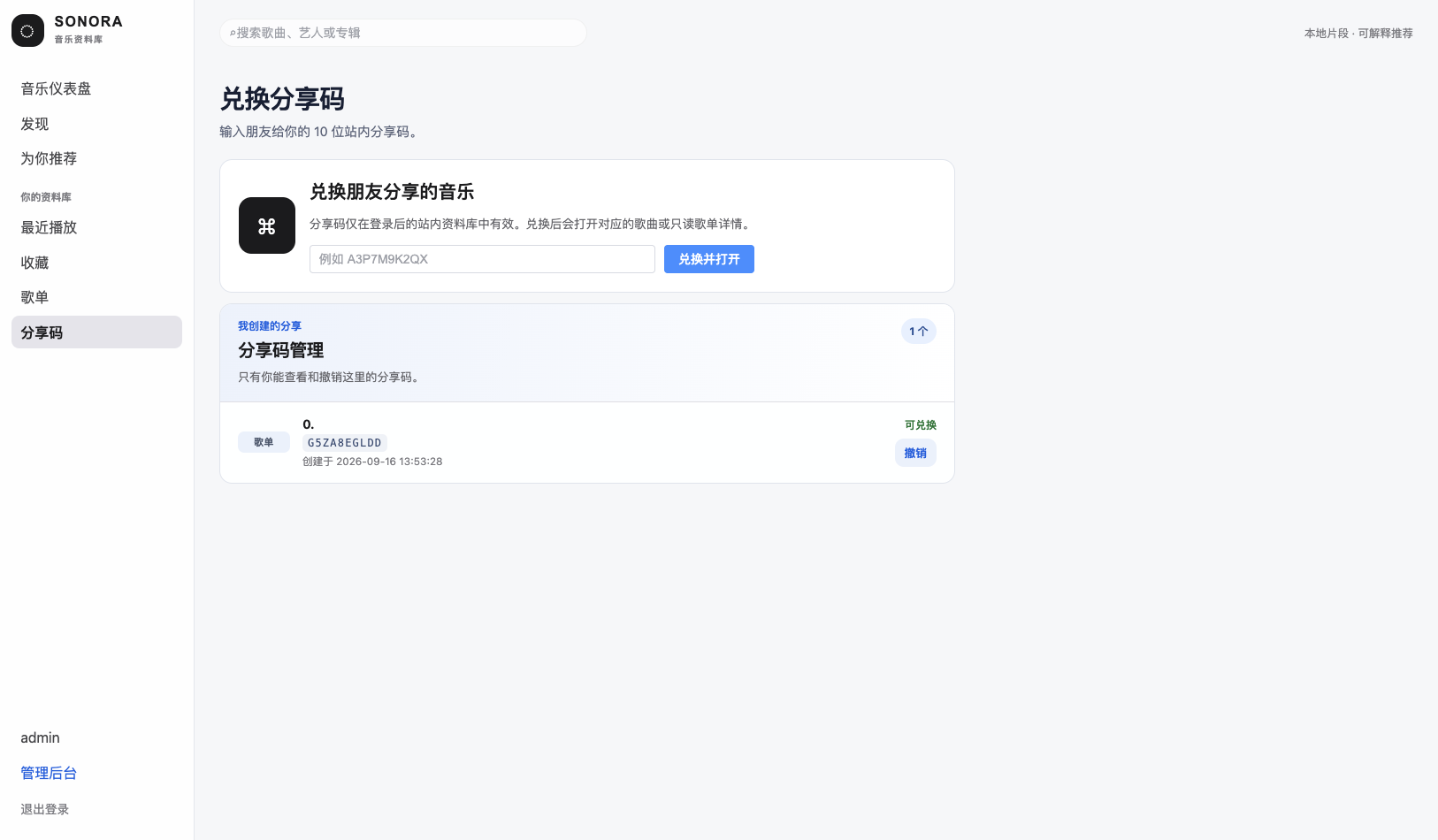Click the 歌单 type badge

[264, 442]
